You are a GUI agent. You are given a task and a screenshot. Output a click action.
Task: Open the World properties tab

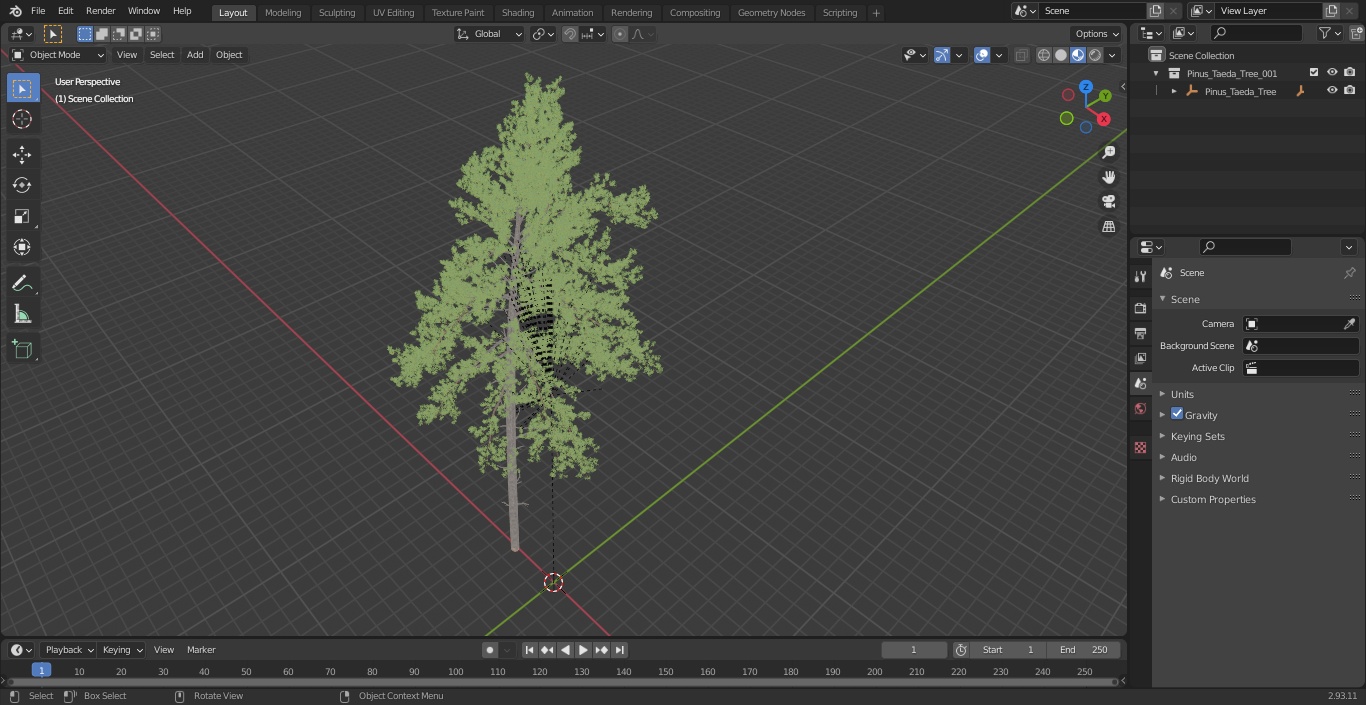pos(1140,409)
